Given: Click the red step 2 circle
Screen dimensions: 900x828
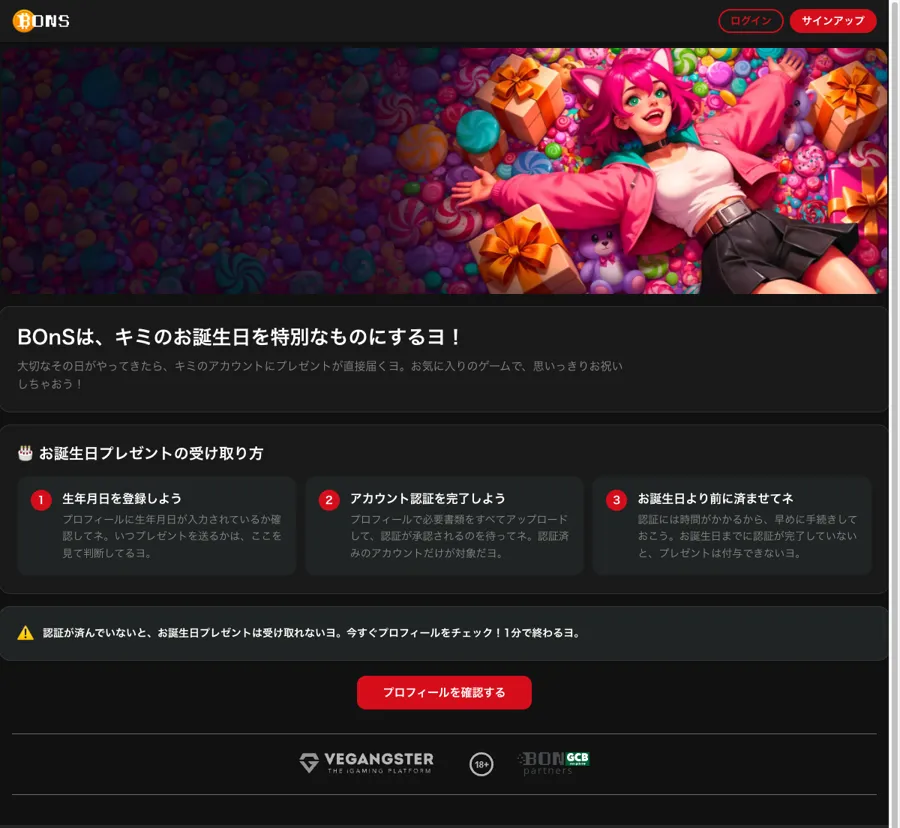Looking at the screenshot, I should 329,500.
